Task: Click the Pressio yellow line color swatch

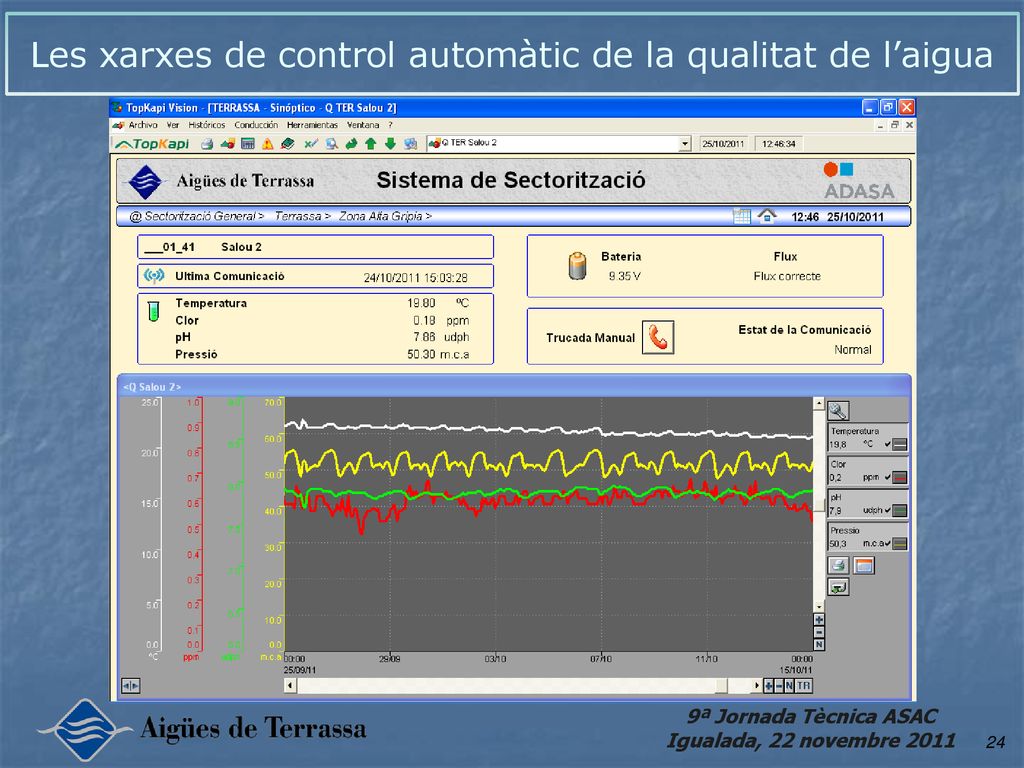Action: (899, 543)
